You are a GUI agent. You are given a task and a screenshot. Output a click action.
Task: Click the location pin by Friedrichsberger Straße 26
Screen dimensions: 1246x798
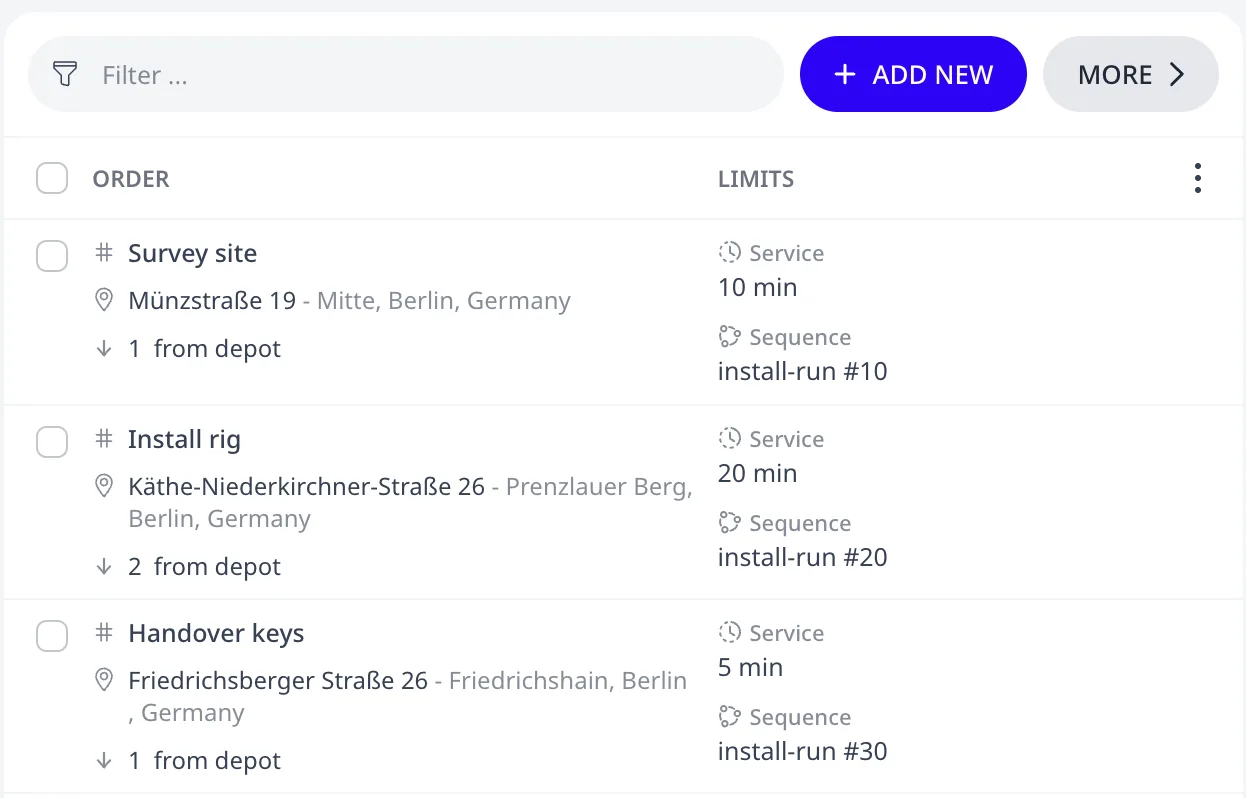[104, 680]
